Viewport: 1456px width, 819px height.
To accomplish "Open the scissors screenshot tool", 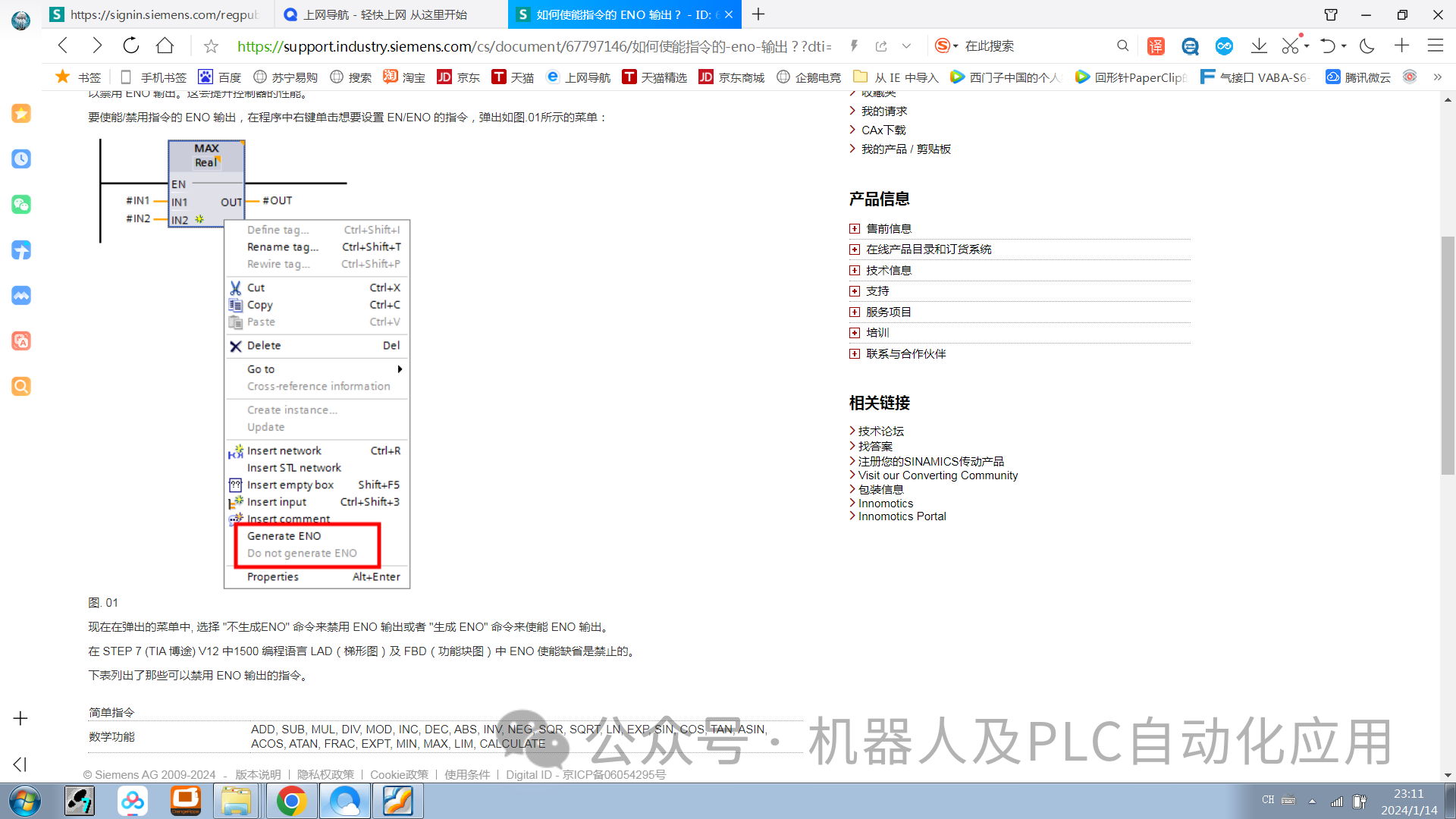I will pyautogui.click(x=1291, y=46).
